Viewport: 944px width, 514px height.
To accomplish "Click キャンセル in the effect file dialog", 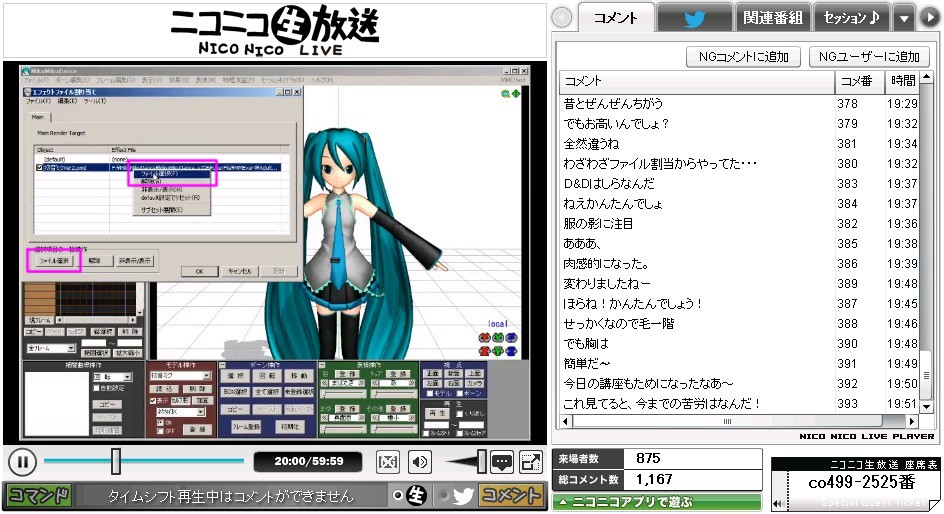I will [x=240, y=271].
